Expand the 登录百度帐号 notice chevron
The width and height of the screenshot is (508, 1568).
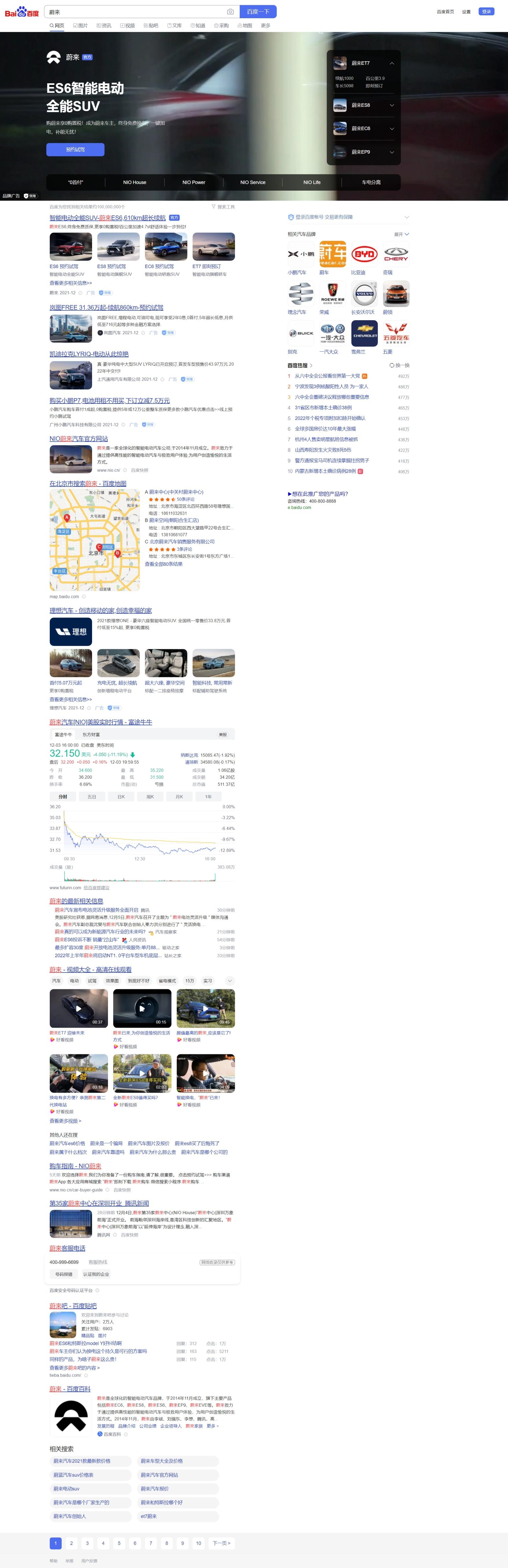coord(407,217)
